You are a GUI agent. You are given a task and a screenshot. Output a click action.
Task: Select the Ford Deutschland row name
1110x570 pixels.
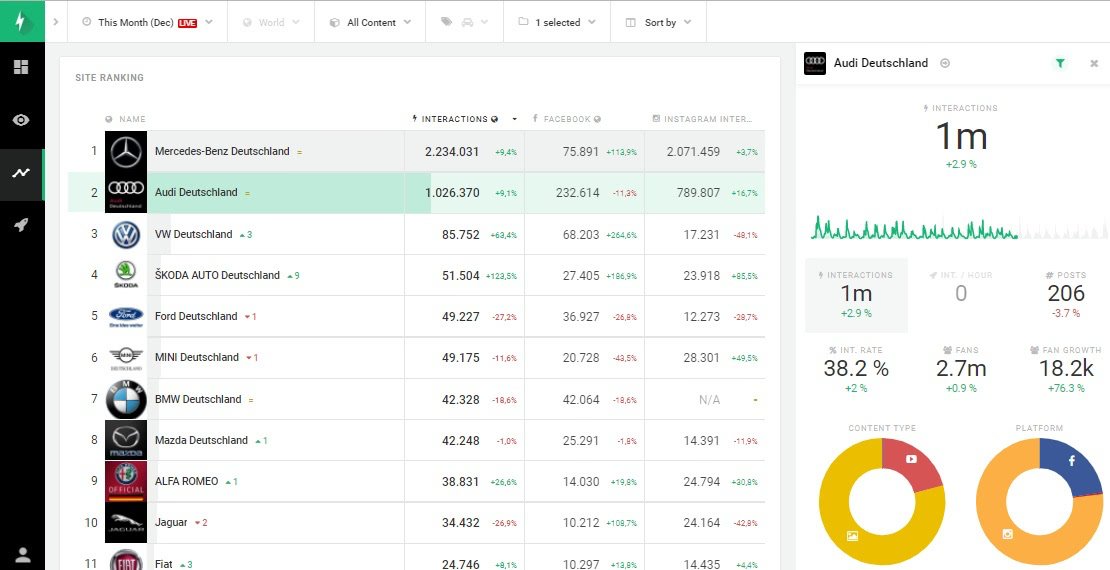coord(196,317)
